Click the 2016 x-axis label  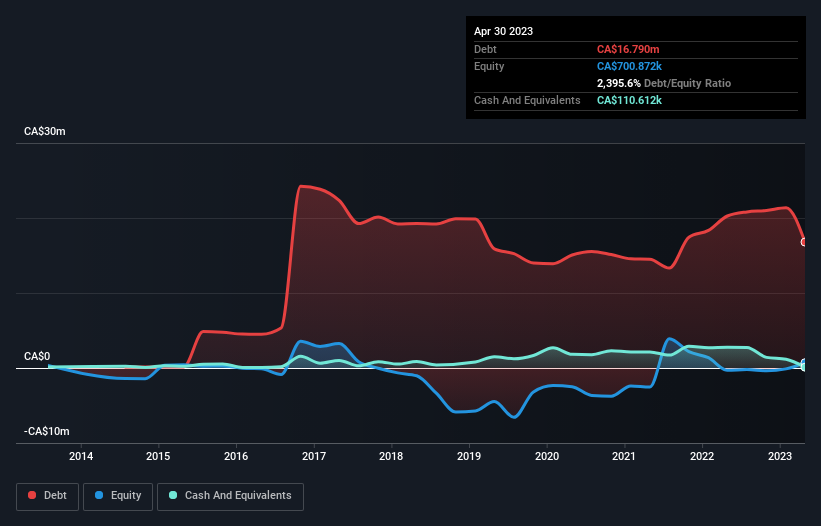(x=236, y=456)
